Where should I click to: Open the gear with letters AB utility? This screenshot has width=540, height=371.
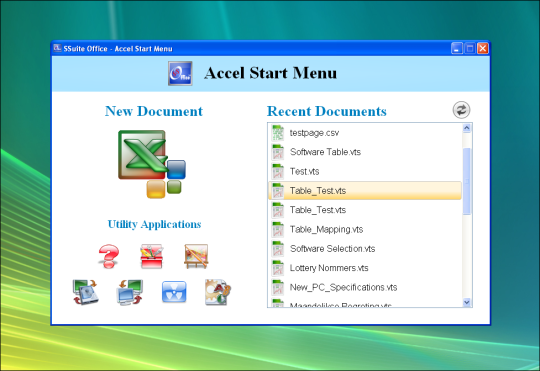coord(218,292)
